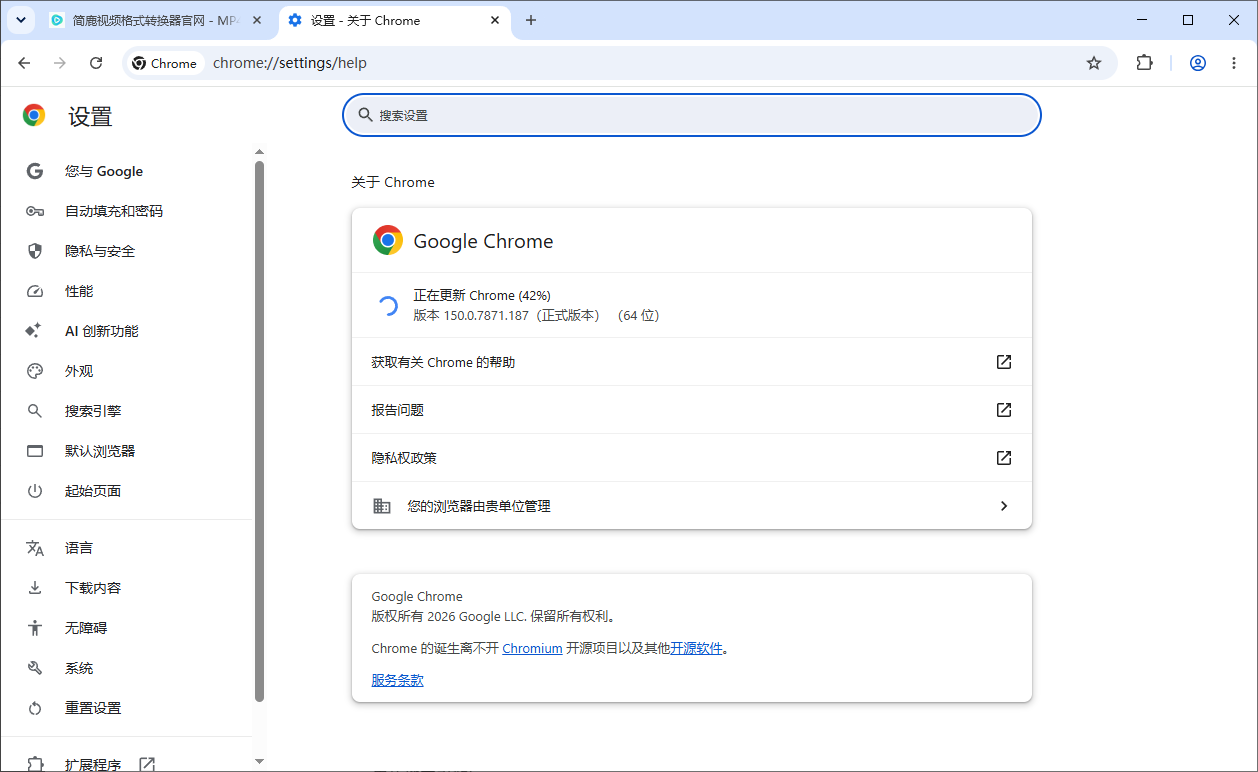Viewport: 1258px width, 772px height.
Task: Click the 搜索引擎 magnifier icon in sidebar
Action: tap(35, 411)
